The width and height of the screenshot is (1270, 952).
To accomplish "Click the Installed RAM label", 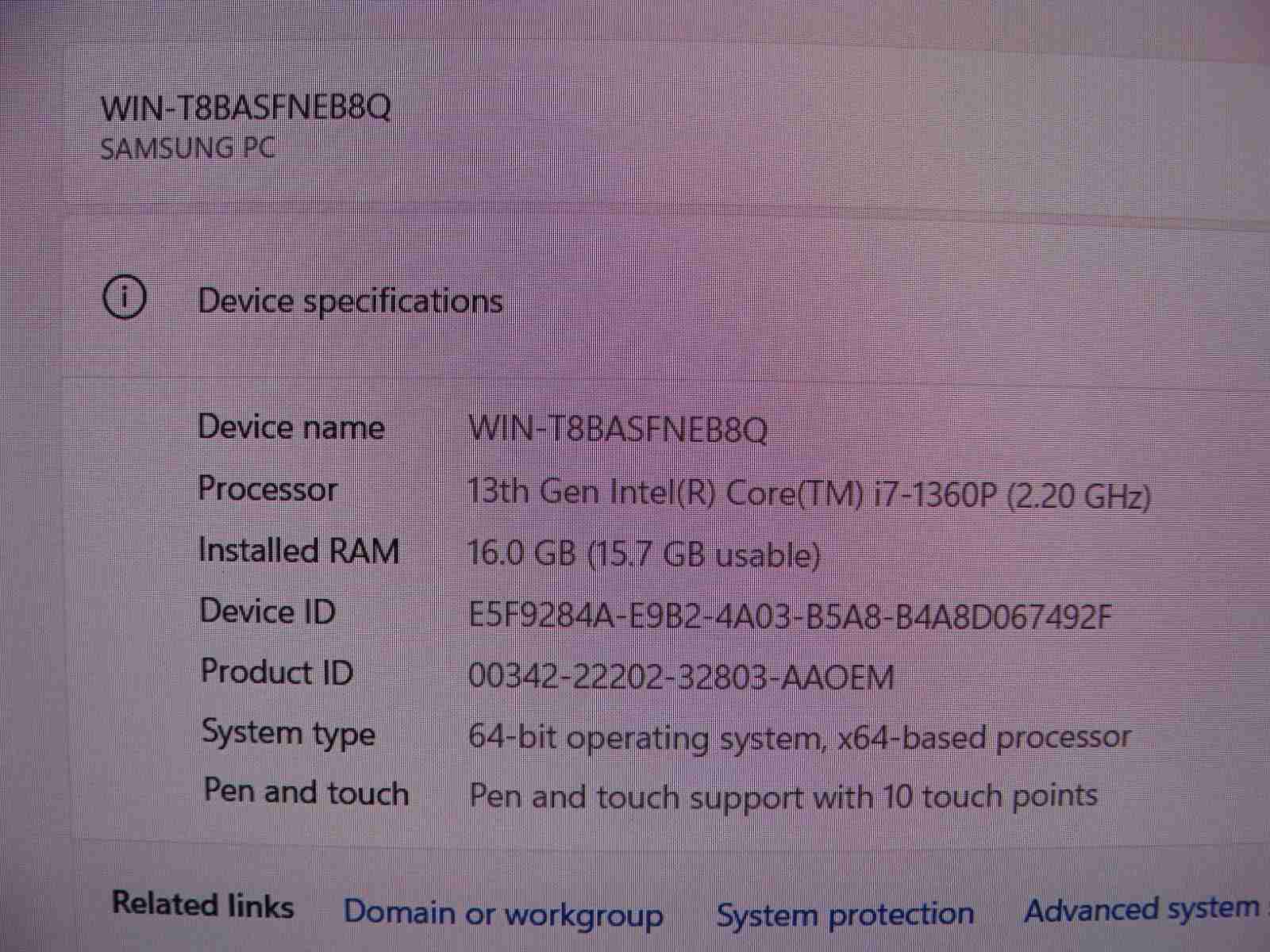I will point(299,551).
